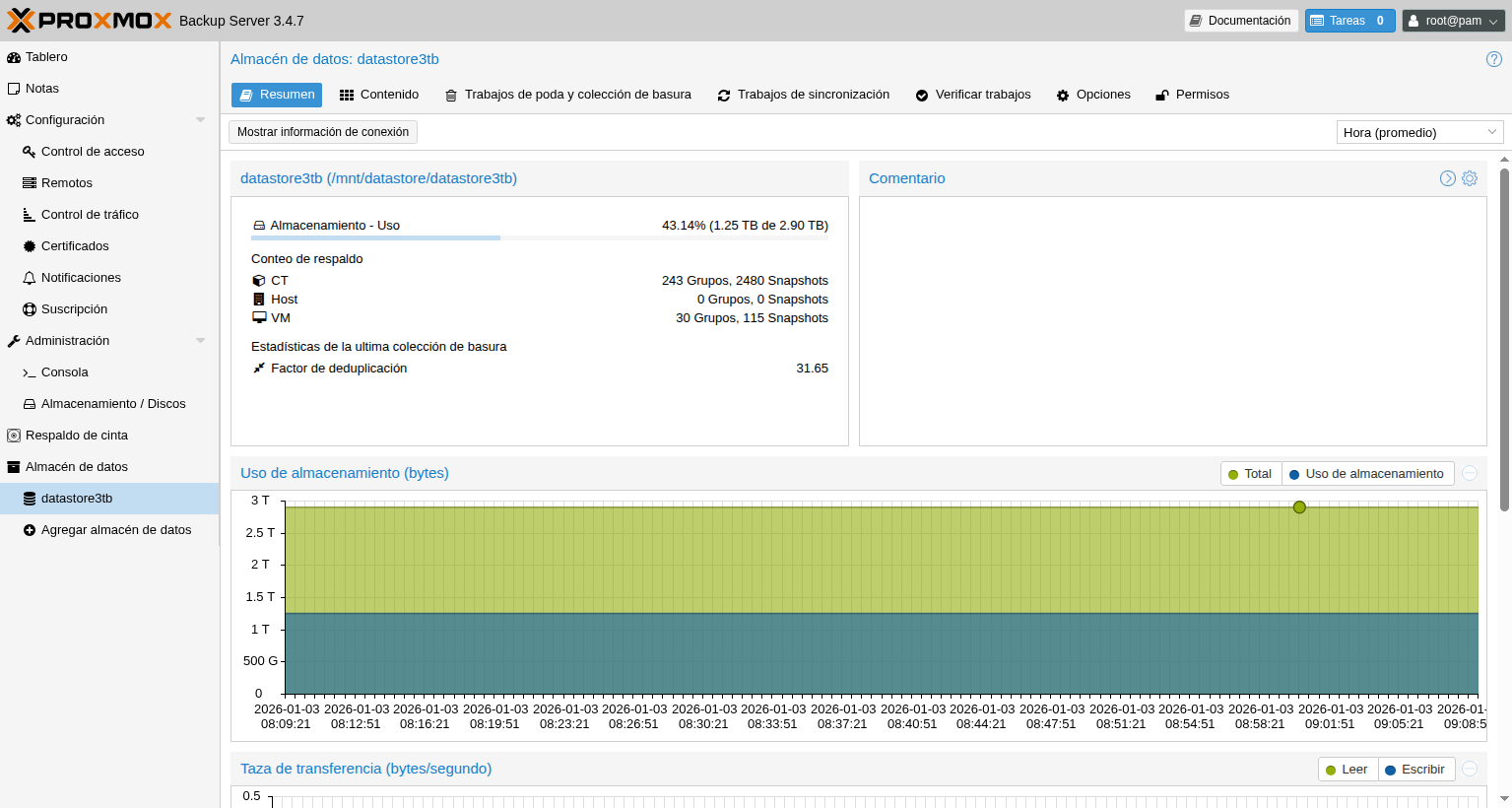Viewport: 1512px width, 808px height.
Task: Click the storage chart data point marker
Action: point(1299,507)
